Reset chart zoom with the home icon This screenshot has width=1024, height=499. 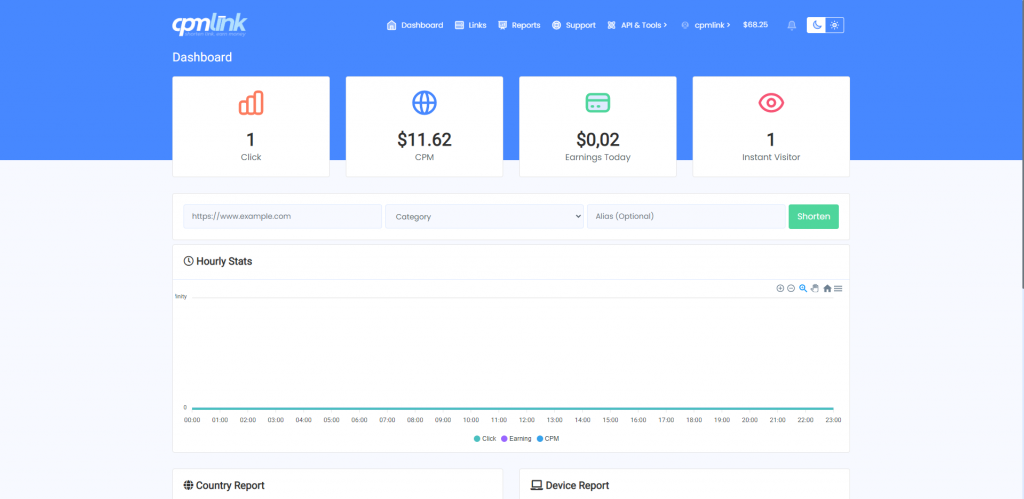point(827,288)
